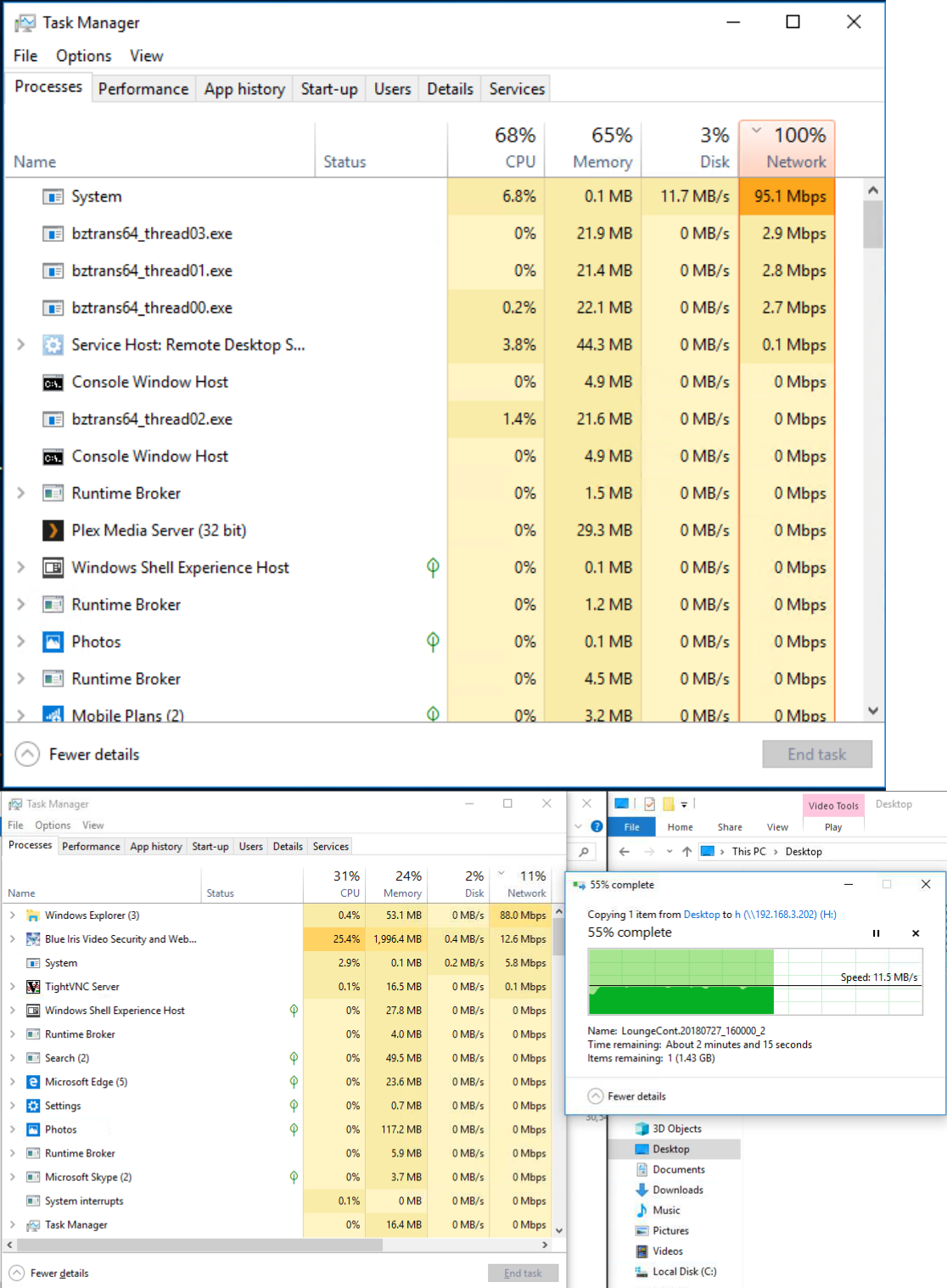Expand Runtime Broker row using 4.5 MB
Screen dimensions: 947x1288
[21, 679]
